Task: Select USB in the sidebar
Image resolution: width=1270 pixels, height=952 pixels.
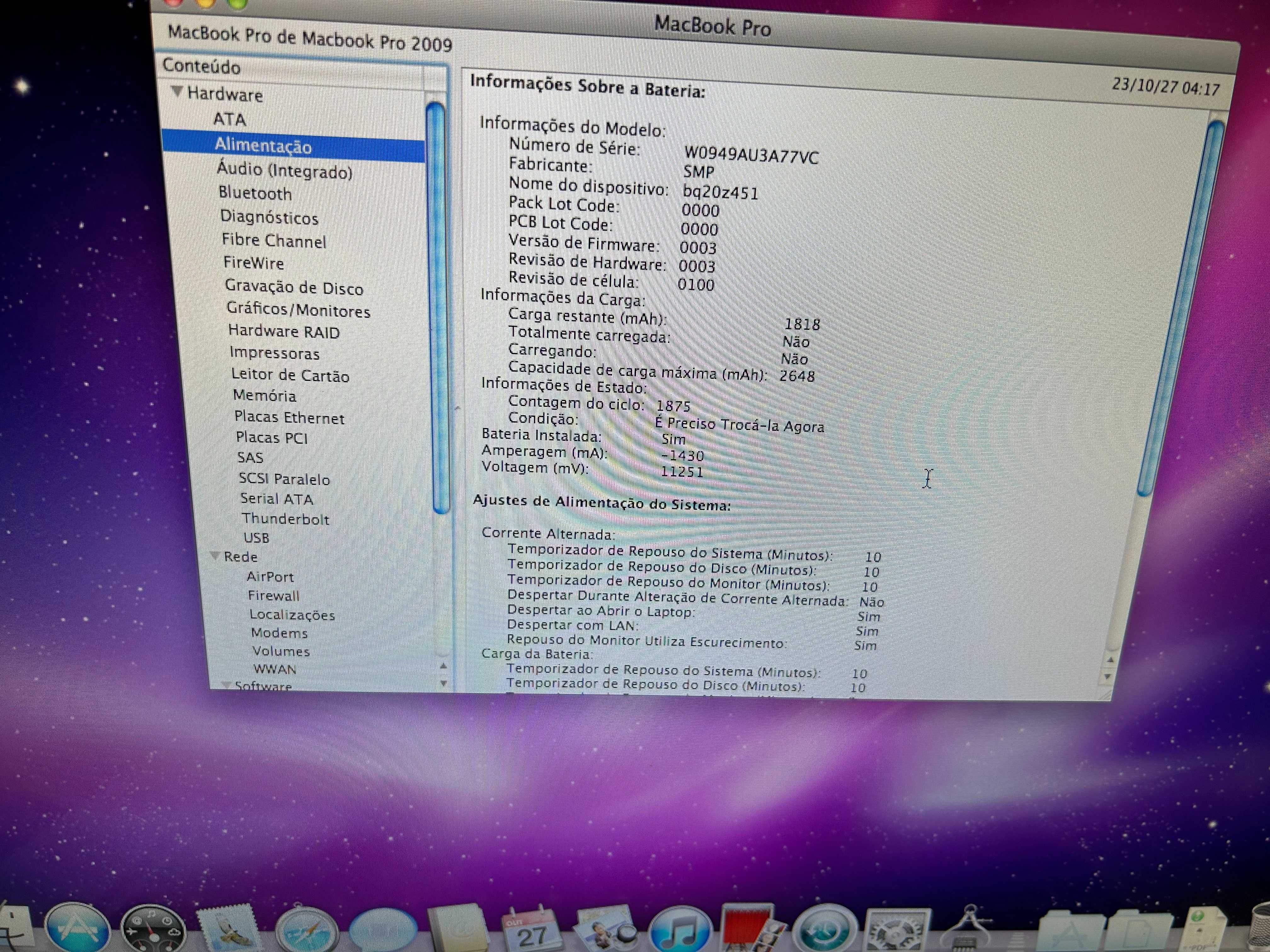Action: (x=256, y=538)
